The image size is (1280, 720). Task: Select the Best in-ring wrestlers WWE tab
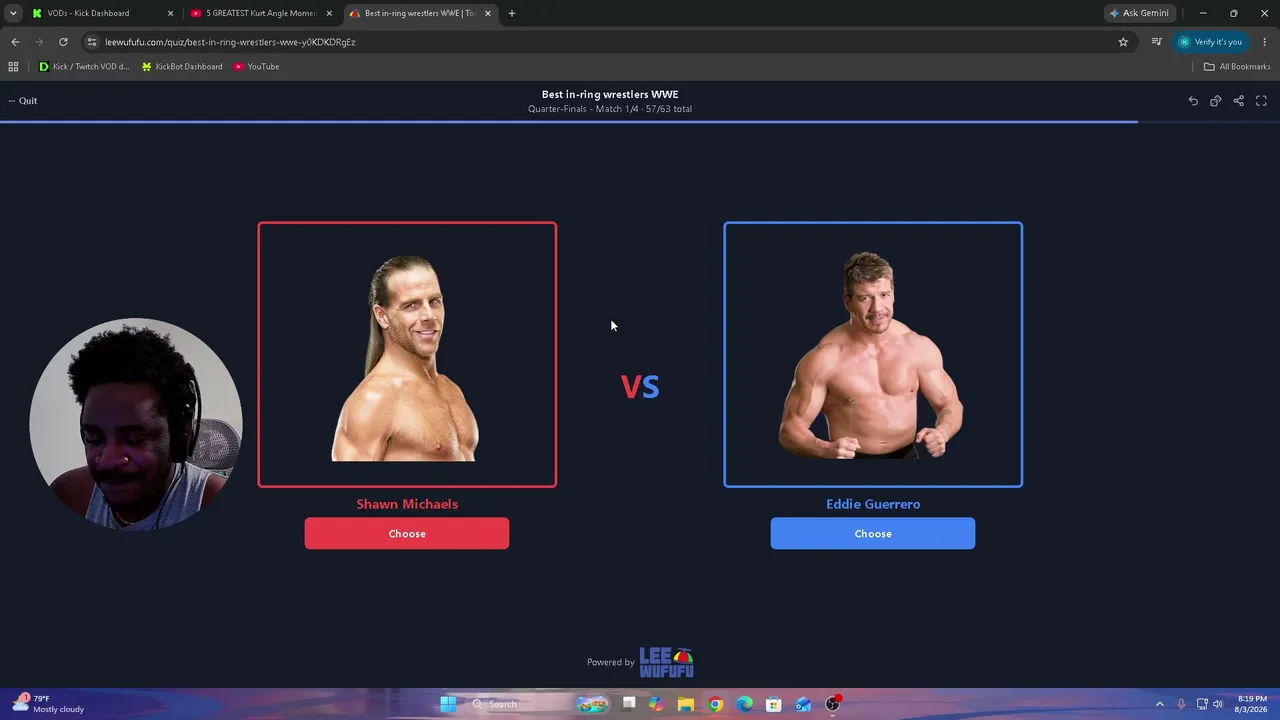[420, 13]
